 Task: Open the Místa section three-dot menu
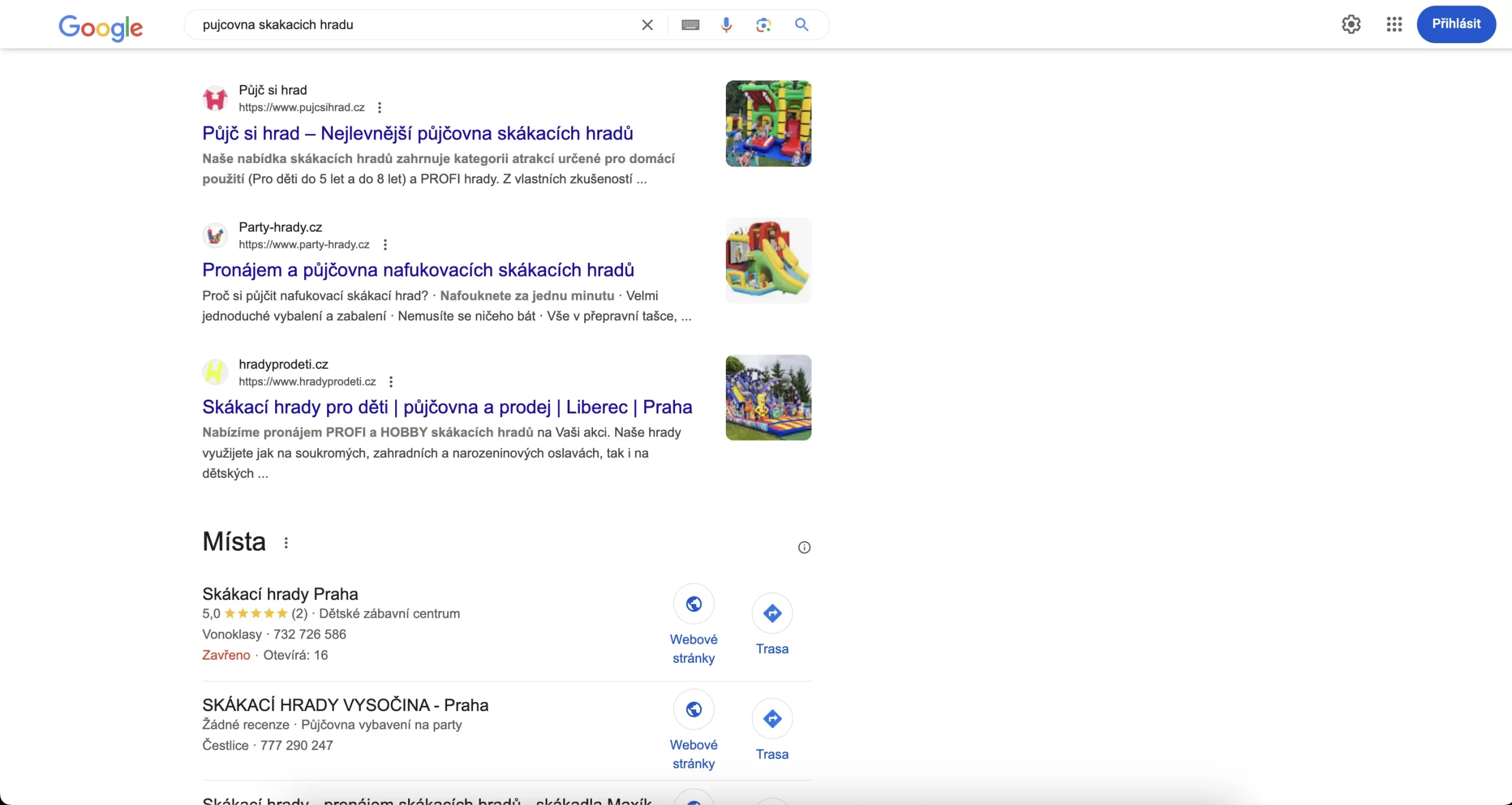[286, 543]
